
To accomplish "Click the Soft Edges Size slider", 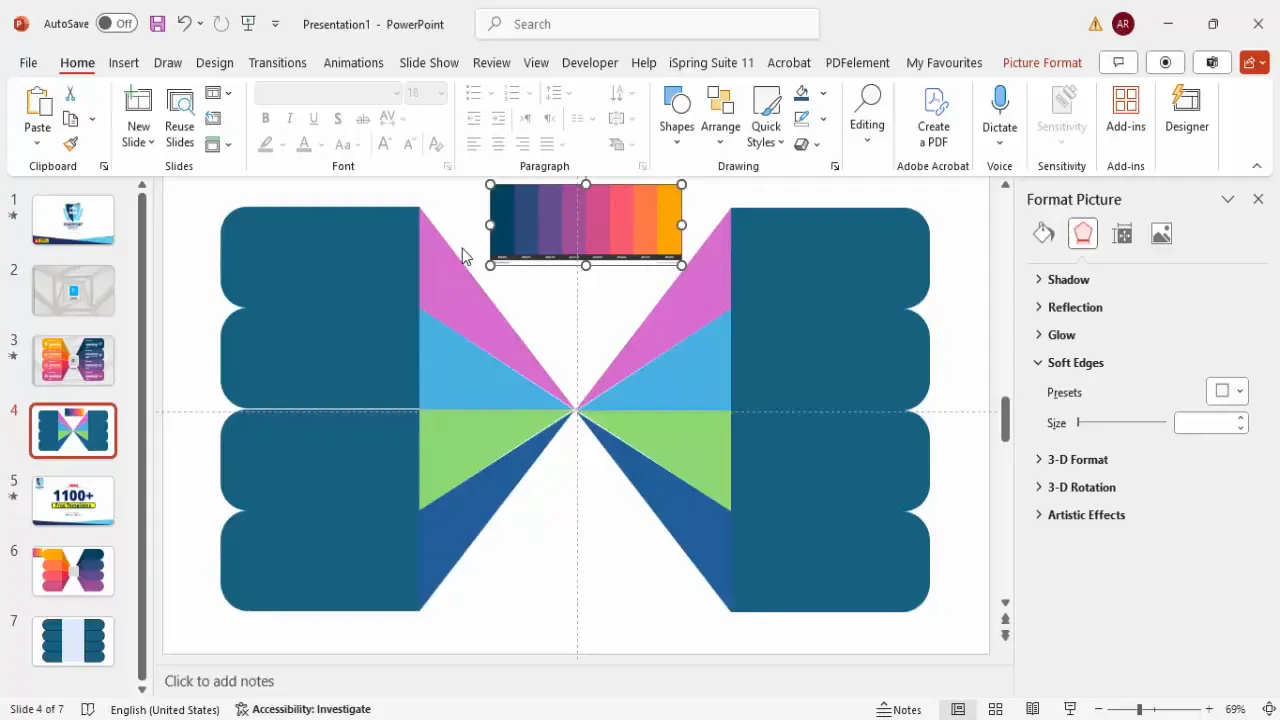I will click(1121, 423).
